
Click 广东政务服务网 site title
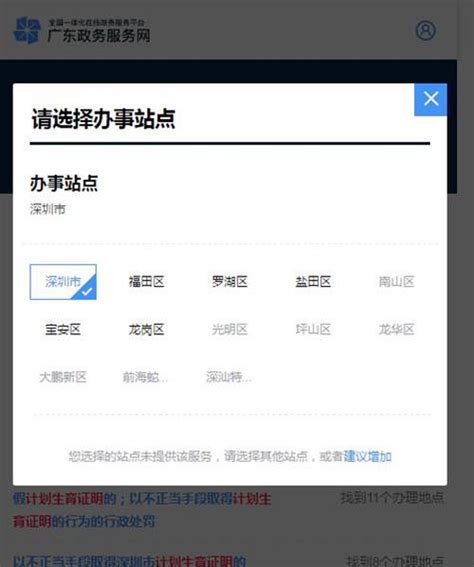pyautogui.click(x=99, y=35)
